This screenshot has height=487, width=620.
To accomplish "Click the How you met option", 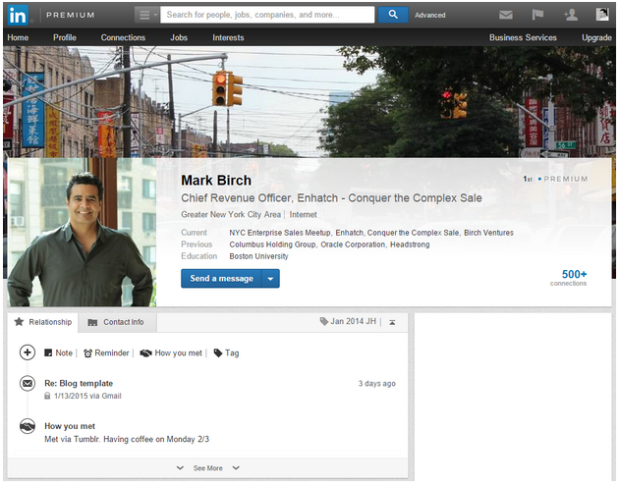I will coord(171,353).
